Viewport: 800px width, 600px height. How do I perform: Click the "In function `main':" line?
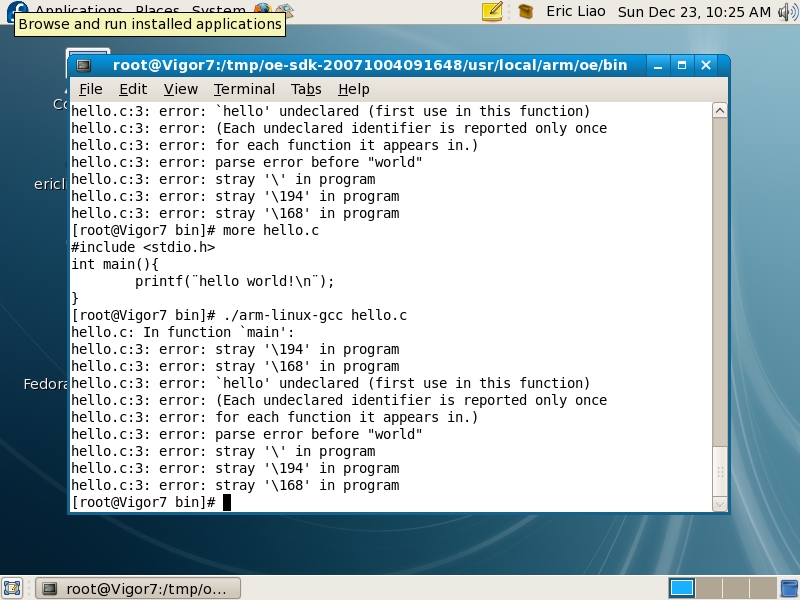tap(183, 332)
